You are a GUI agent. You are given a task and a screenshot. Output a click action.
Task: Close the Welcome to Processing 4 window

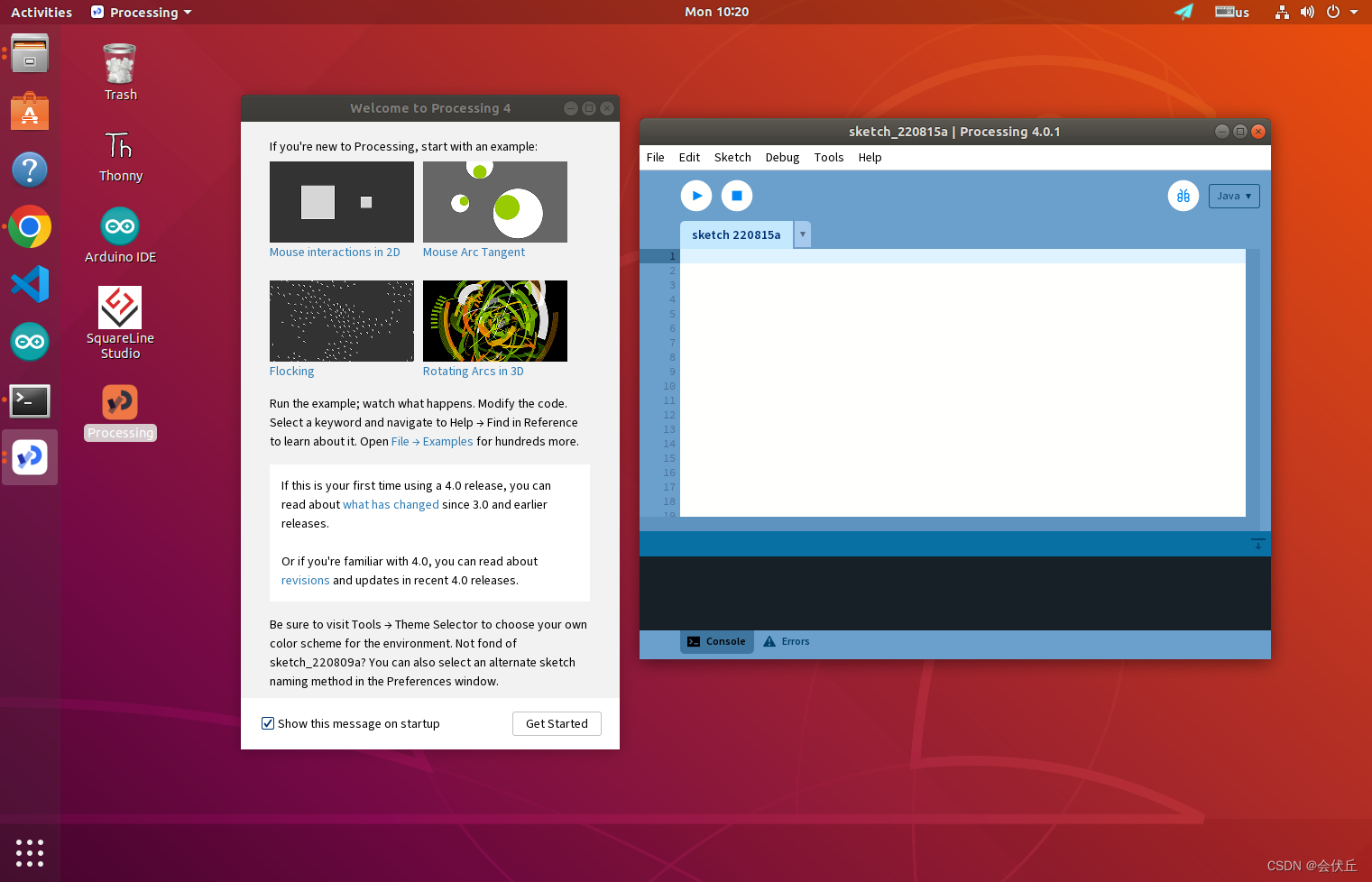click(x=607, y=108)
